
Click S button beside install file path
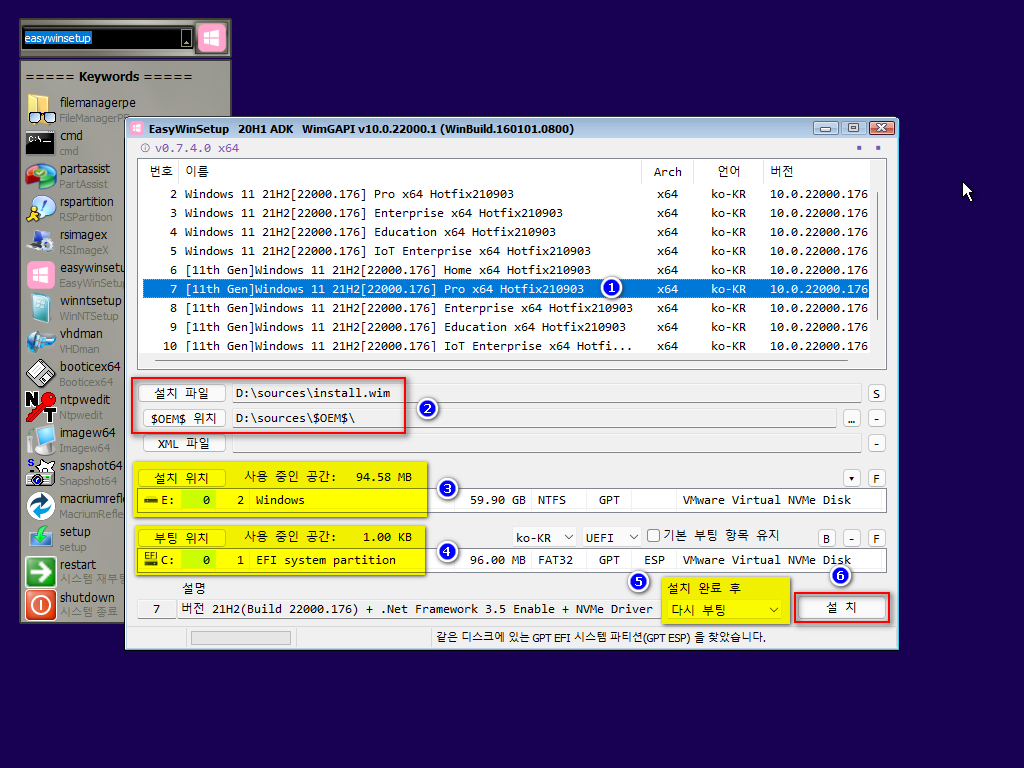coord(876,394)
